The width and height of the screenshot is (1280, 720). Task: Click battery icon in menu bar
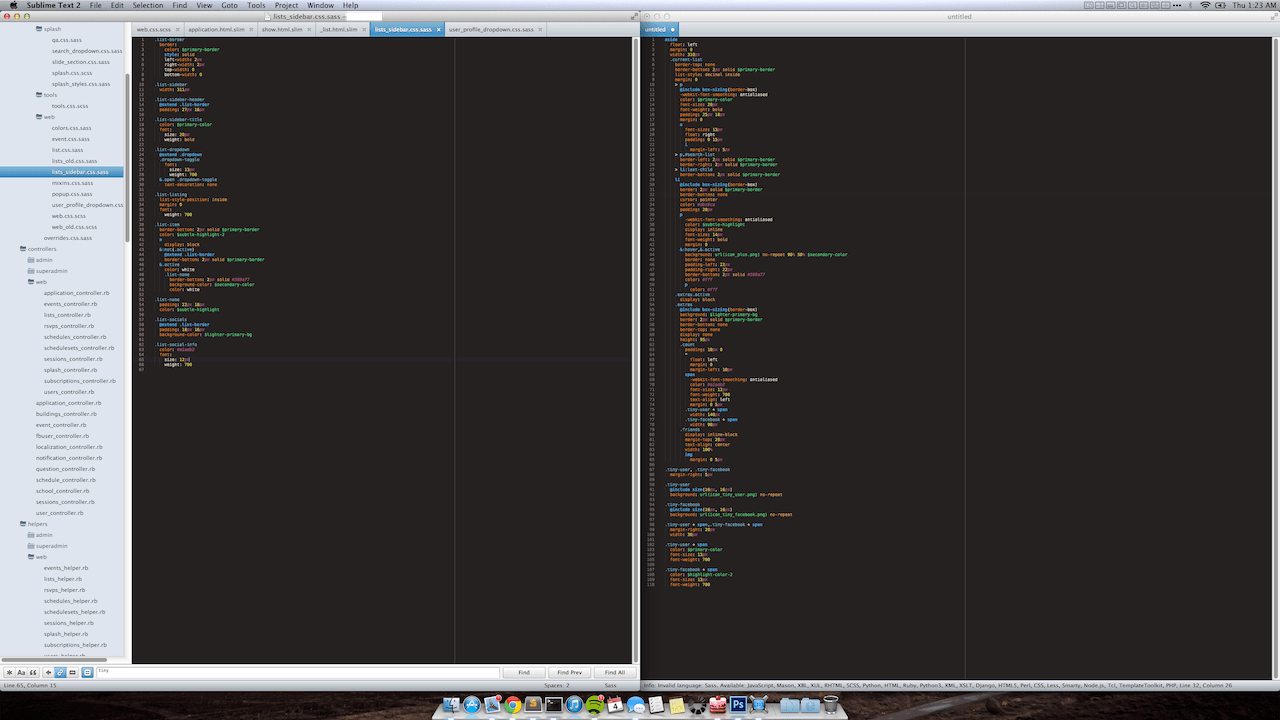coord(1220,5)
